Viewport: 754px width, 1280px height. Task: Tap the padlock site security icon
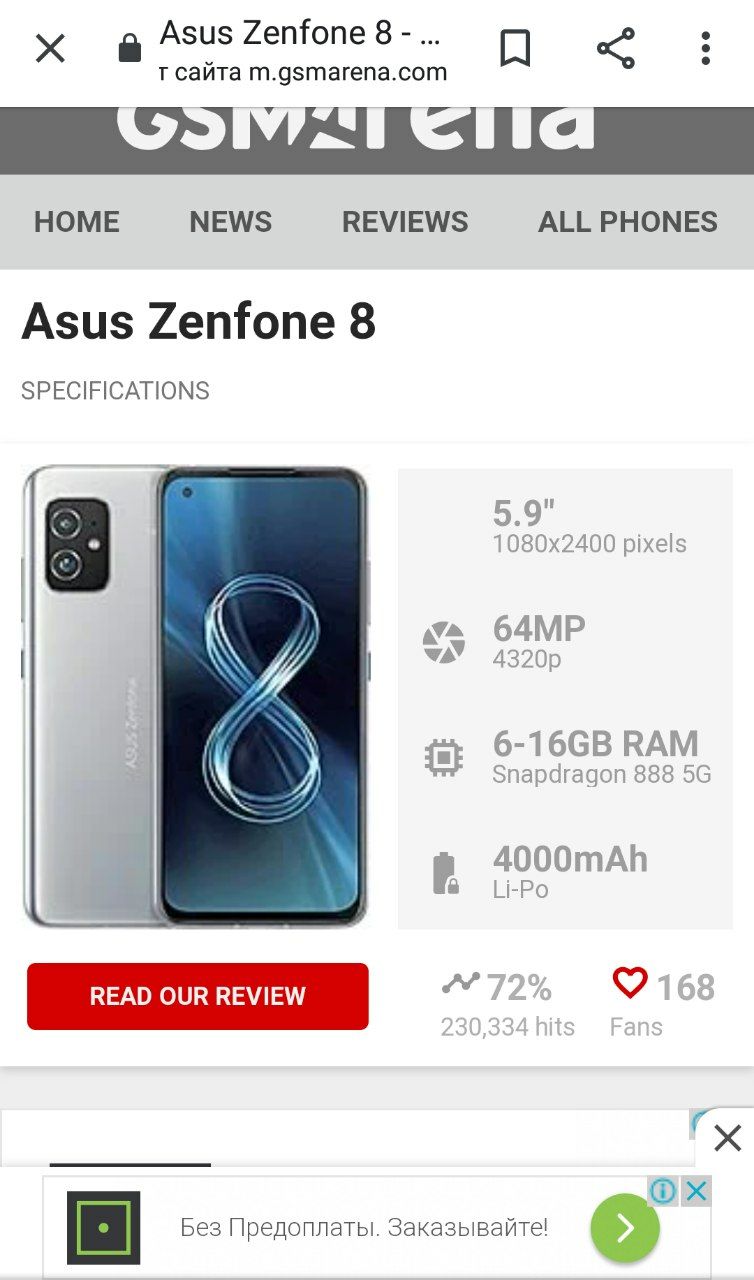pos(130,48)
